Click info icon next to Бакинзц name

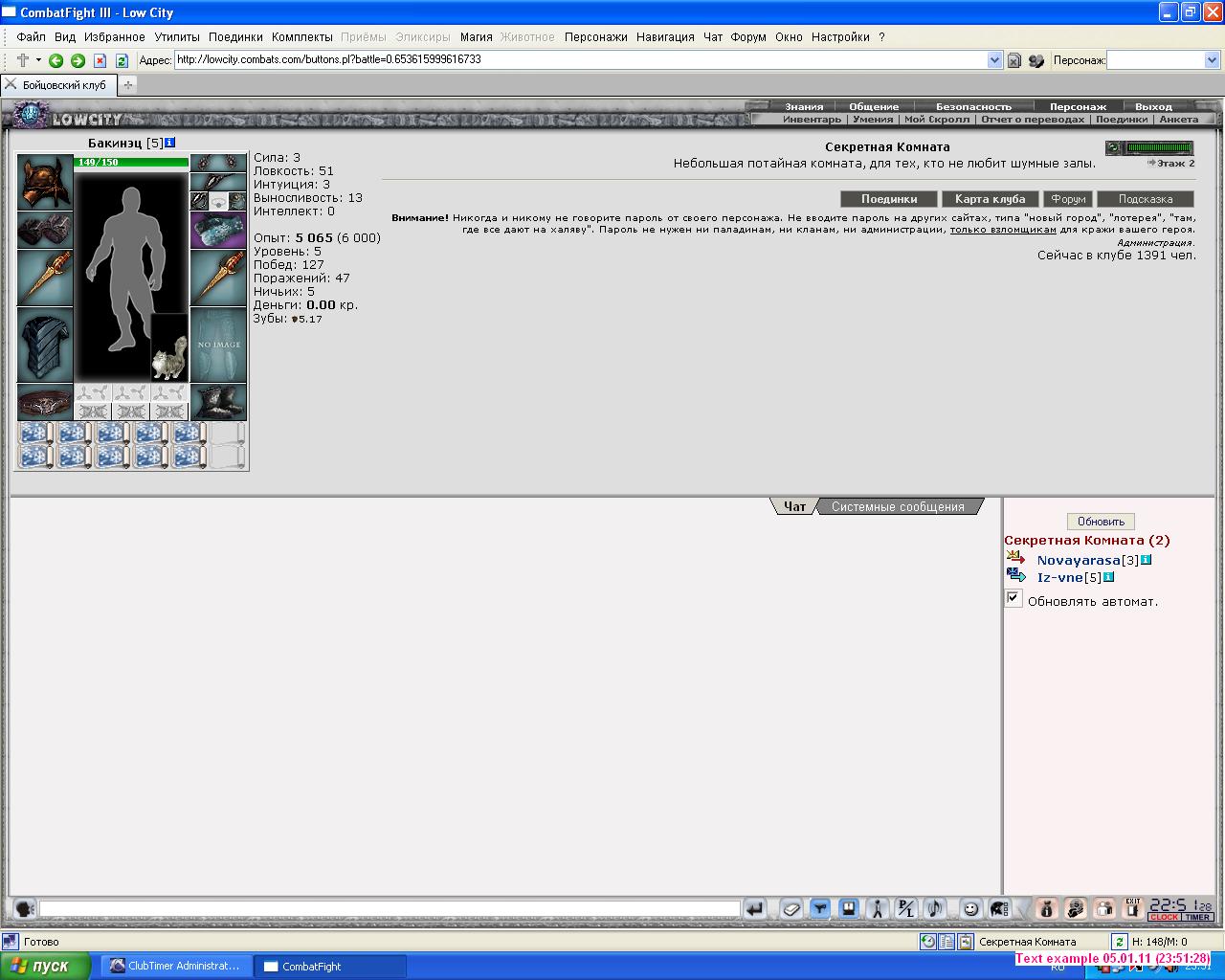tap(169, 143)
